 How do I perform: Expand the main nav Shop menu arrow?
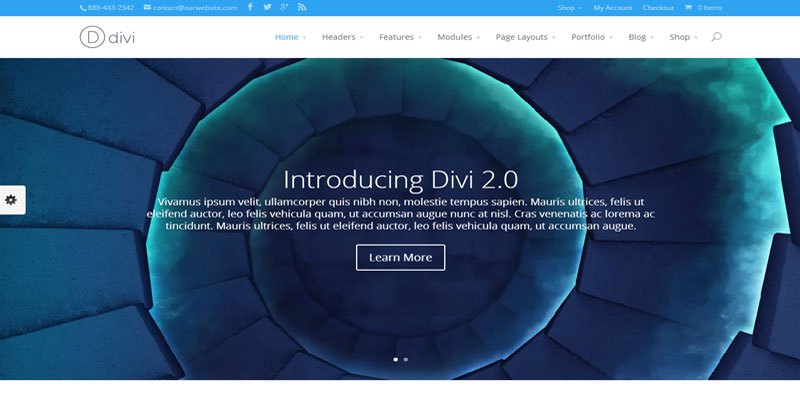[x=696, y=37]
